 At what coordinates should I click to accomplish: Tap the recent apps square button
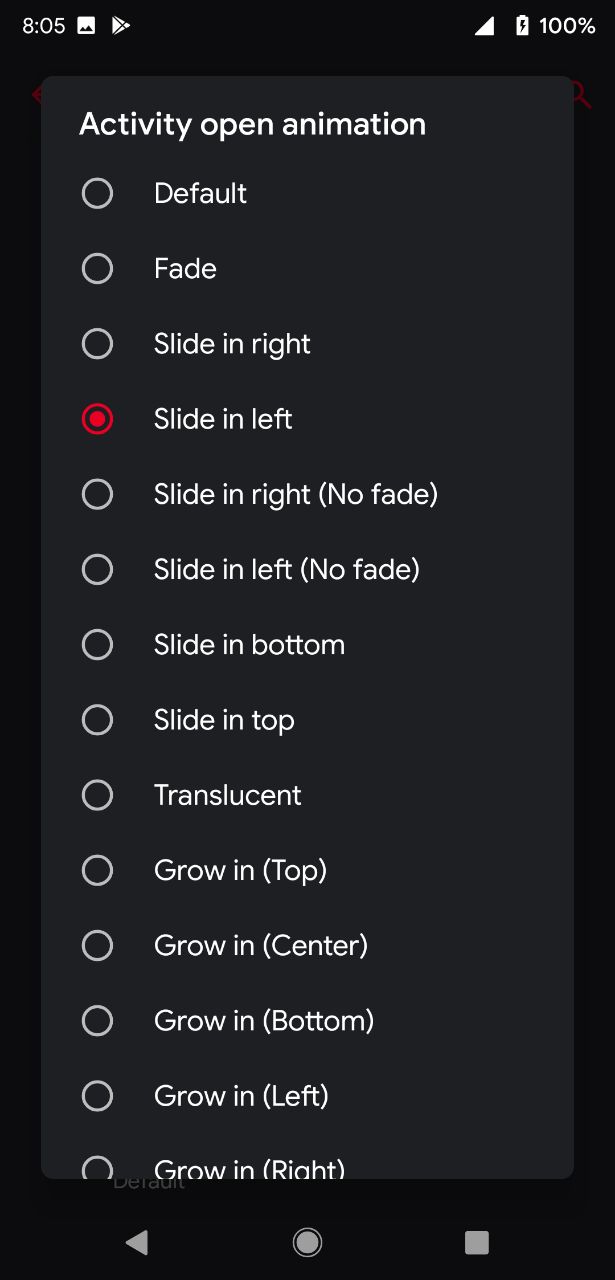coord(477,1242)
